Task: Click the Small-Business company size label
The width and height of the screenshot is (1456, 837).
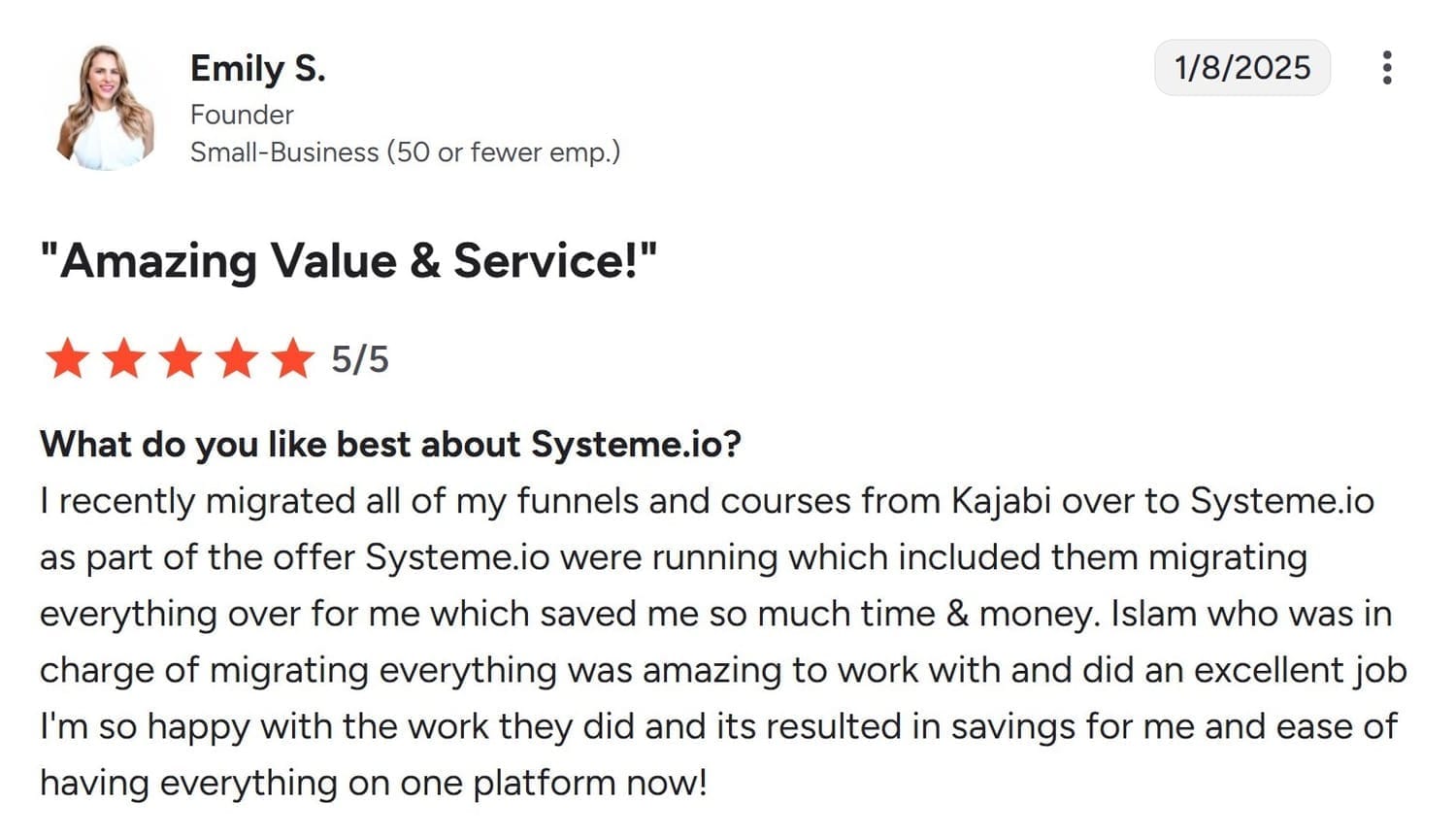Action: 406,151
